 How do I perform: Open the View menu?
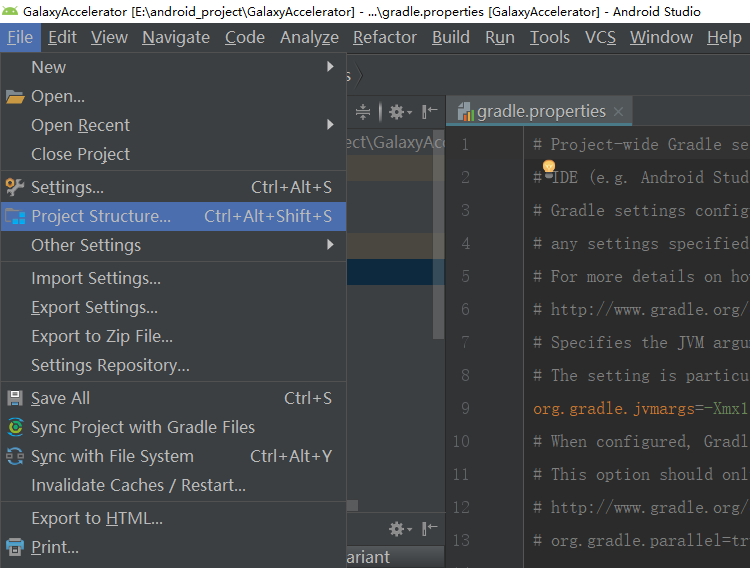pyautogui.click(x=110, y=37)
